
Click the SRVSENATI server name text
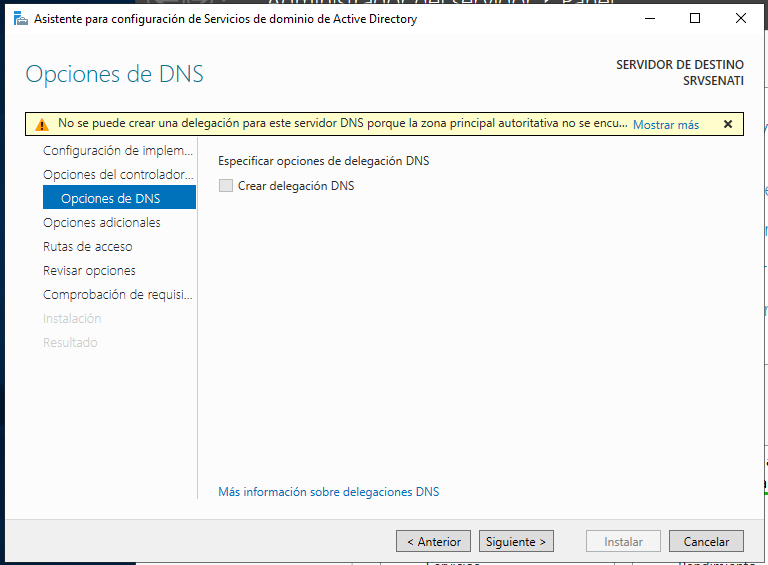(x=713, y=81)
